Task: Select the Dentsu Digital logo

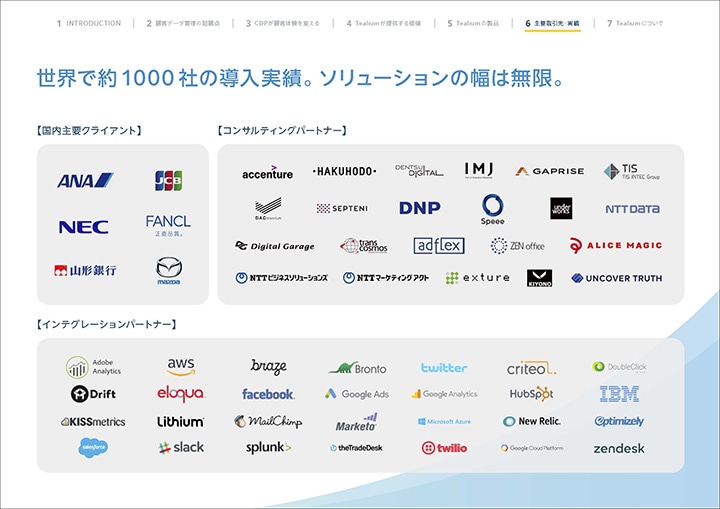Action: pos(419,170)
